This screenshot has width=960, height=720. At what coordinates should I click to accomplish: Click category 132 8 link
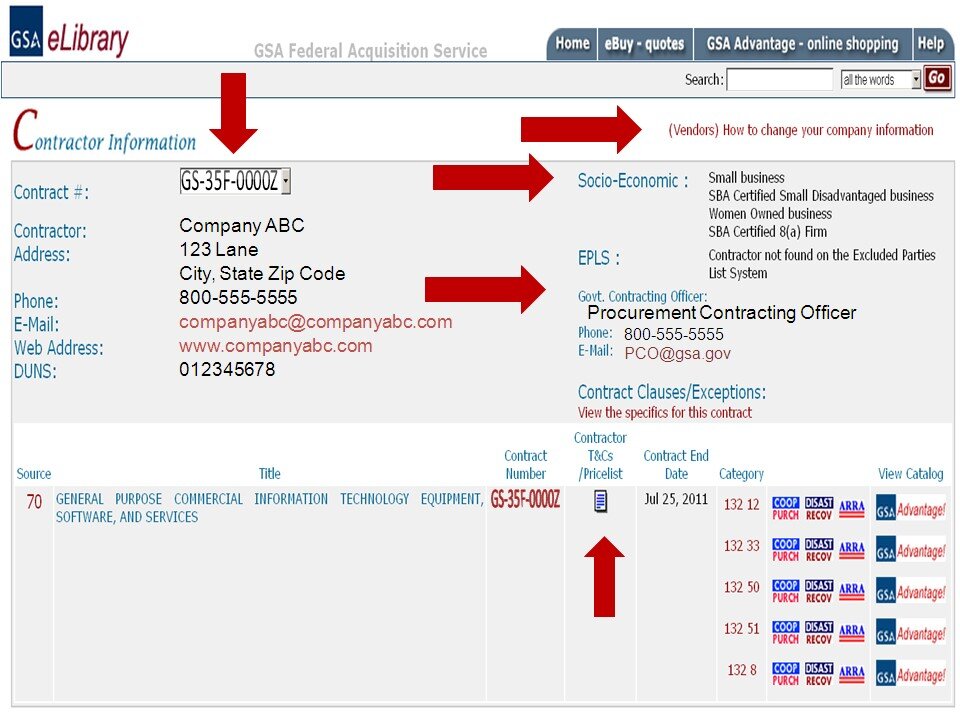click(741, 670)
